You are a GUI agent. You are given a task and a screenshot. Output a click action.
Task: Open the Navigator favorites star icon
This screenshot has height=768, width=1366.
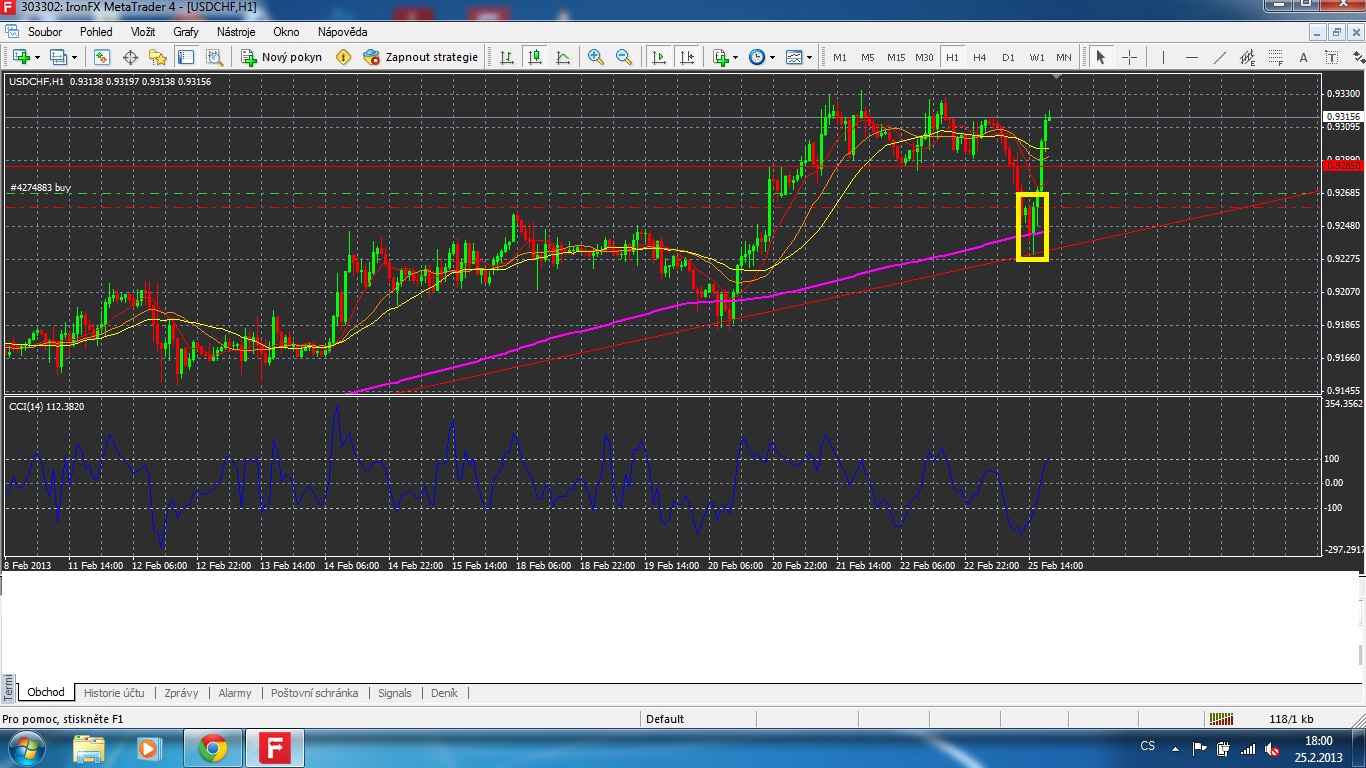pos(158,57)
